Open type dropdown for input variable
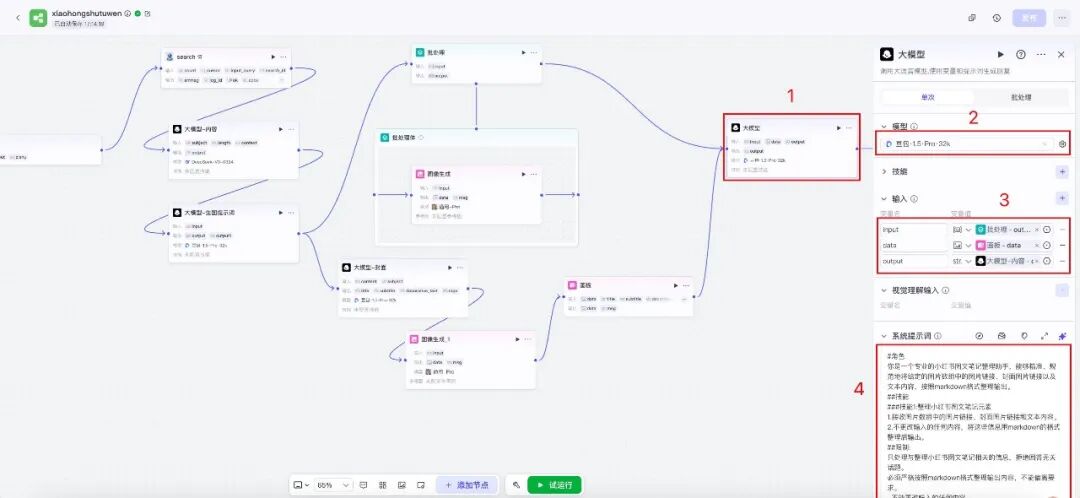1080x498 pixels. tap(962, 229)
